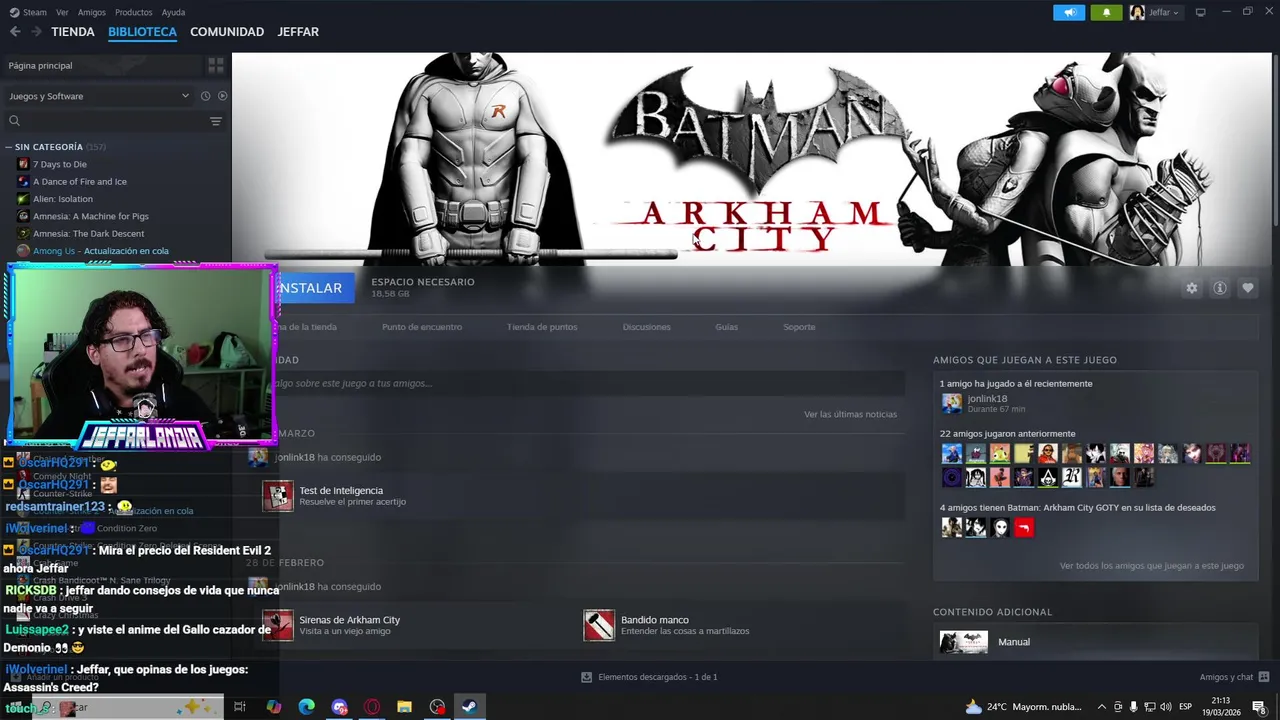1280x720 pixels.
Task: Open weather widget showing 24°C
Action: (1024, 707)
